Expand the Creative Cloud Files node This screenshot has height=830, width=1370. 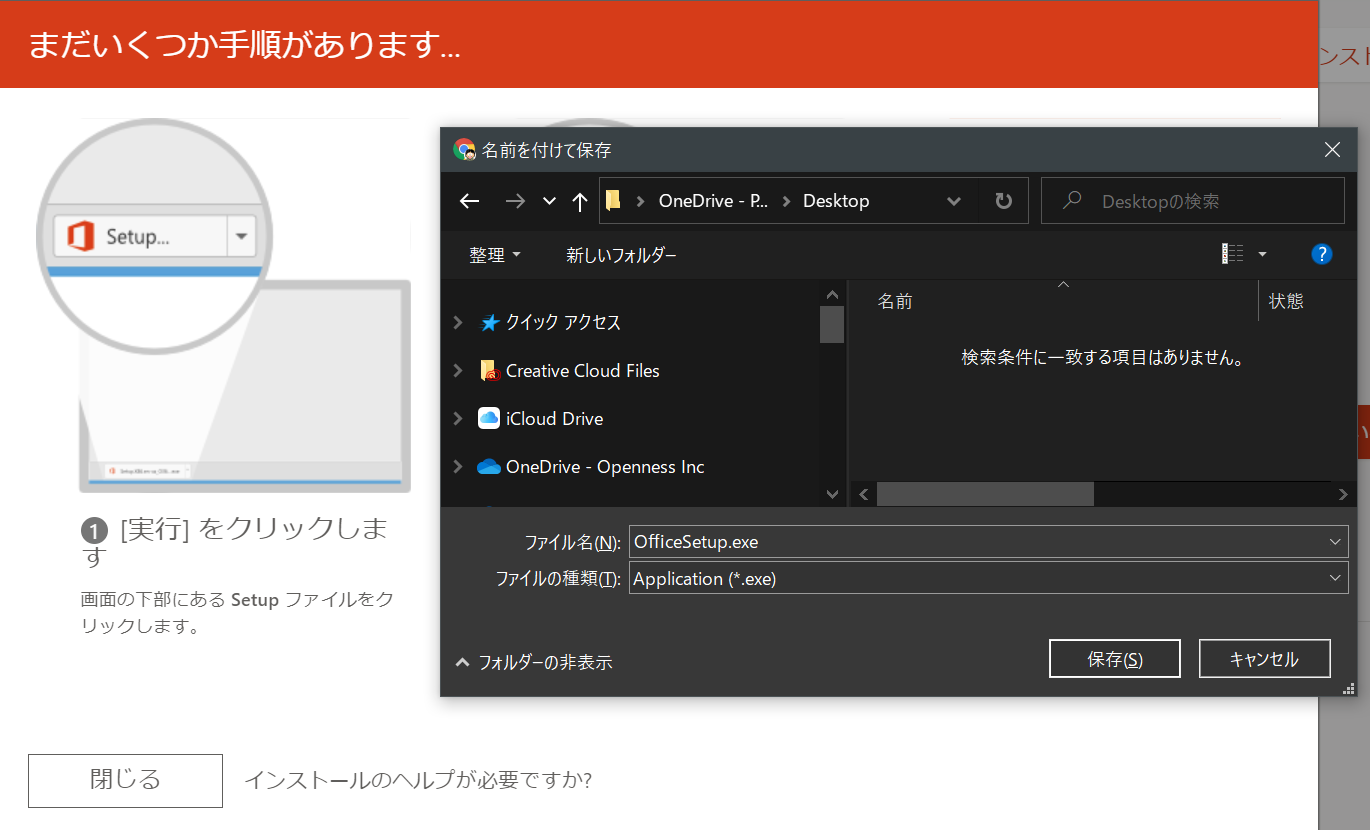(458, 370)
